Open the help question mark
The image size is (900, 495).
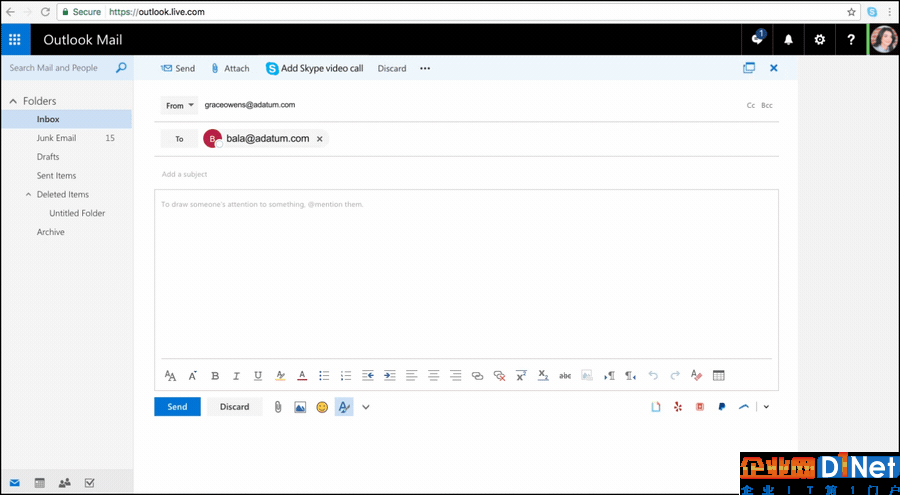coord(851,40)
